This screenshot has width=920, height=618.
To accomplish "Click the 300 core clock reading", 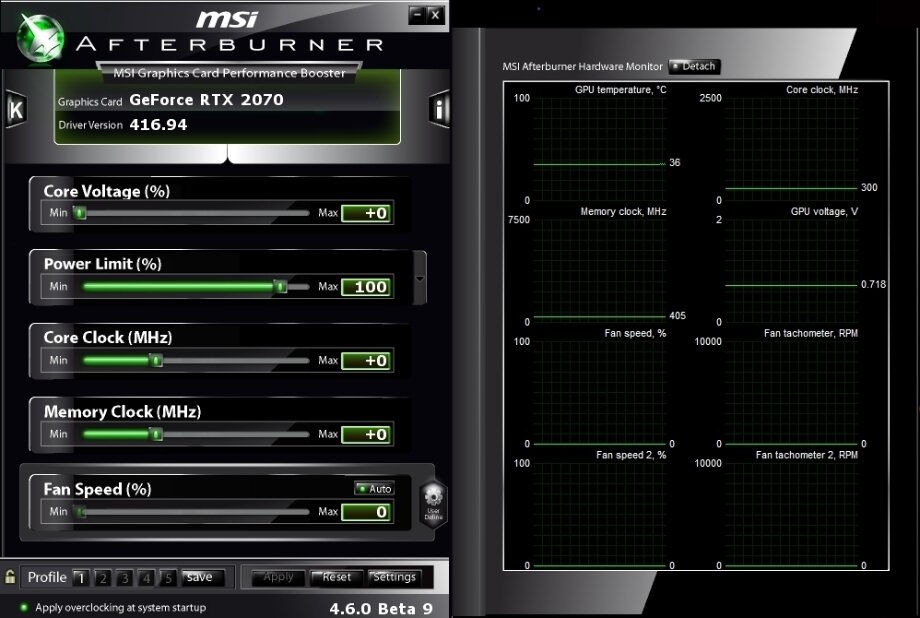I will pos(869,188).
